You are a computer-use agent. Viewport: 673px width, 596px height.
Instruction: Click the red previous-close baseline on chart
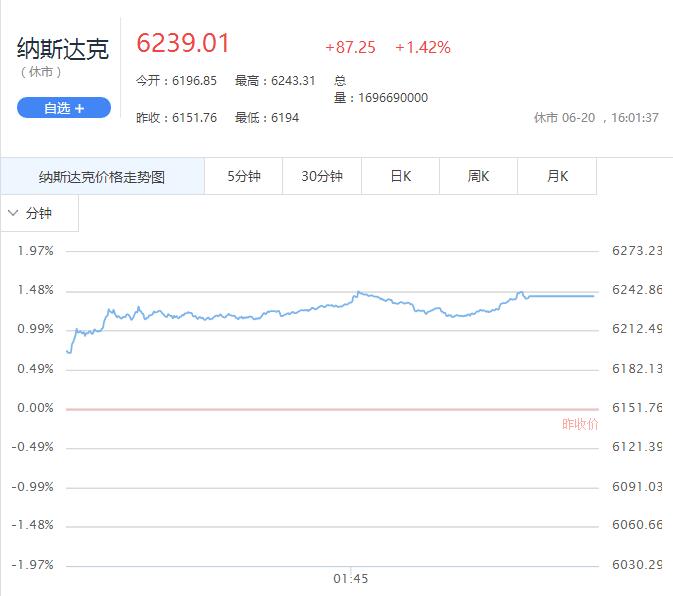tap(332, 409)
